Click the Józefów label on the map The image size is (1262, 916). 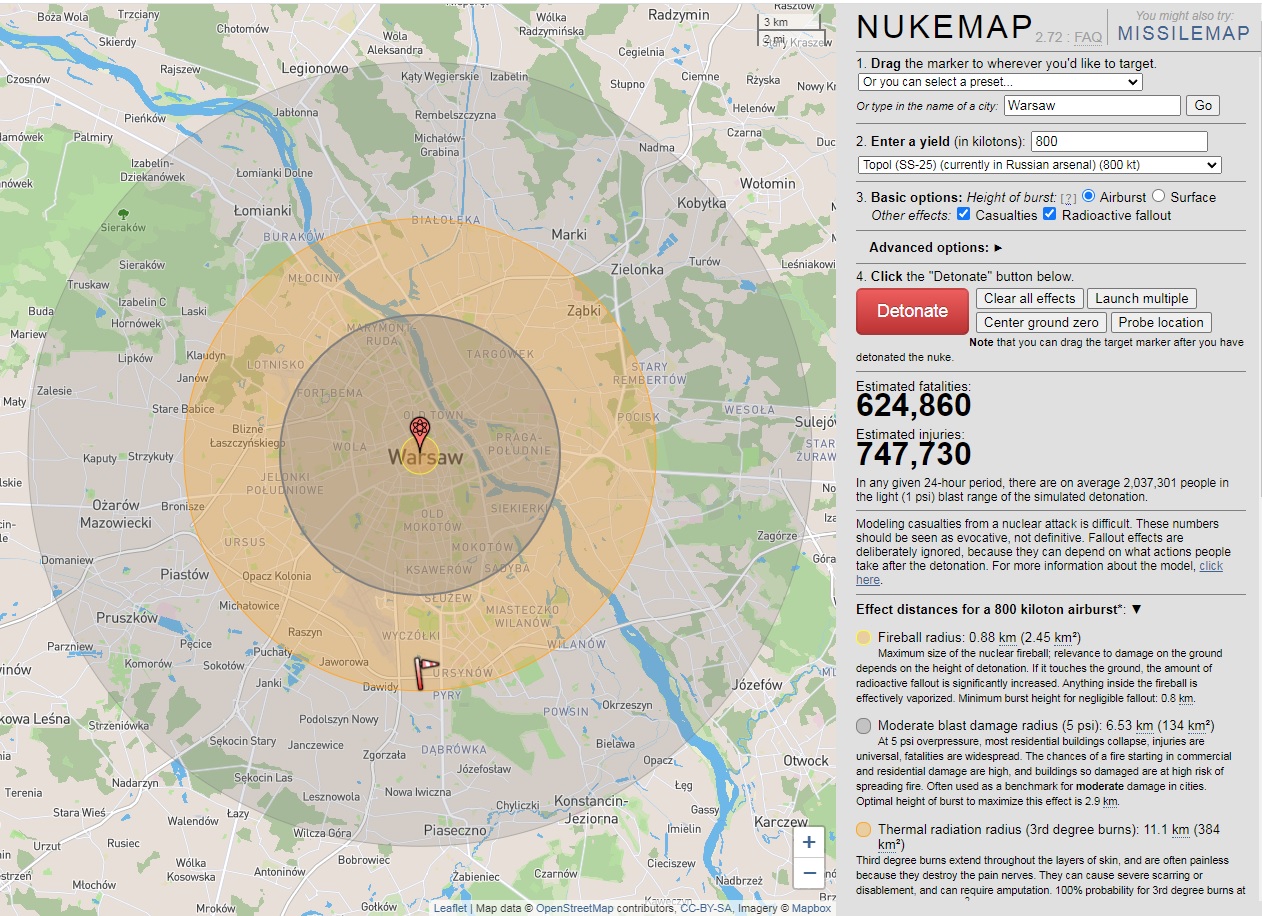coord(757,685)
